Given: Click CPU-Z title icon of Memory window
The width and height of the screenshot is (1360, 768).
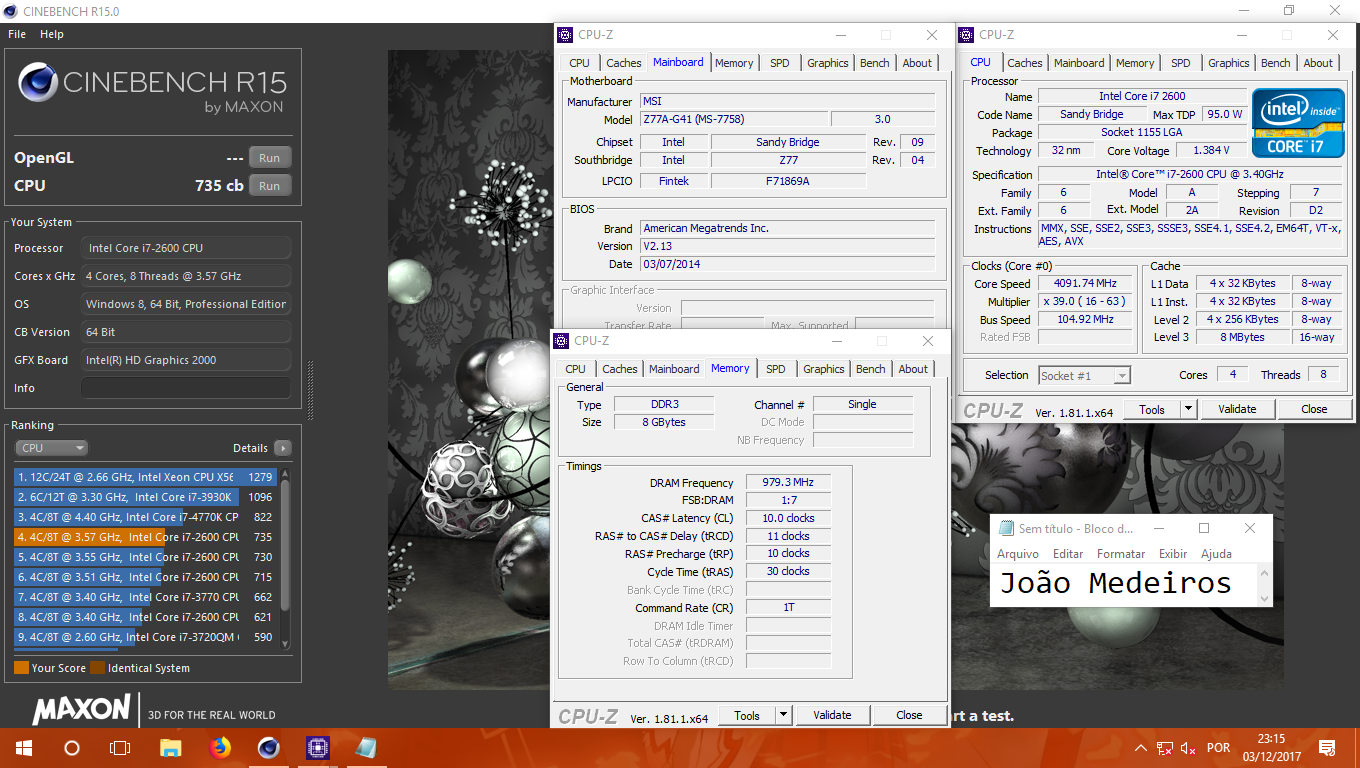Looking at the screenshot, I should (x=561, y=341).
